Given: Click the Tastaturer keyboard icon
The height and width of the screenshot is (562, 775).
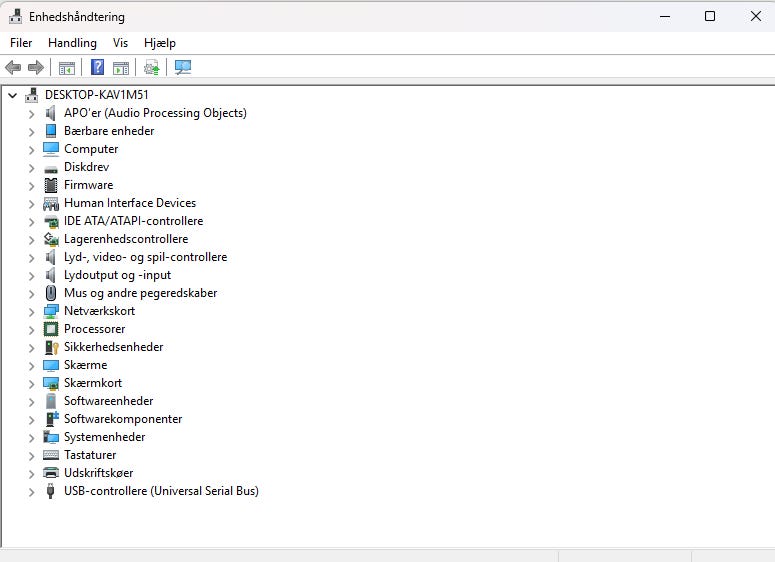Looking at the screenshot, I should (51, 455).
